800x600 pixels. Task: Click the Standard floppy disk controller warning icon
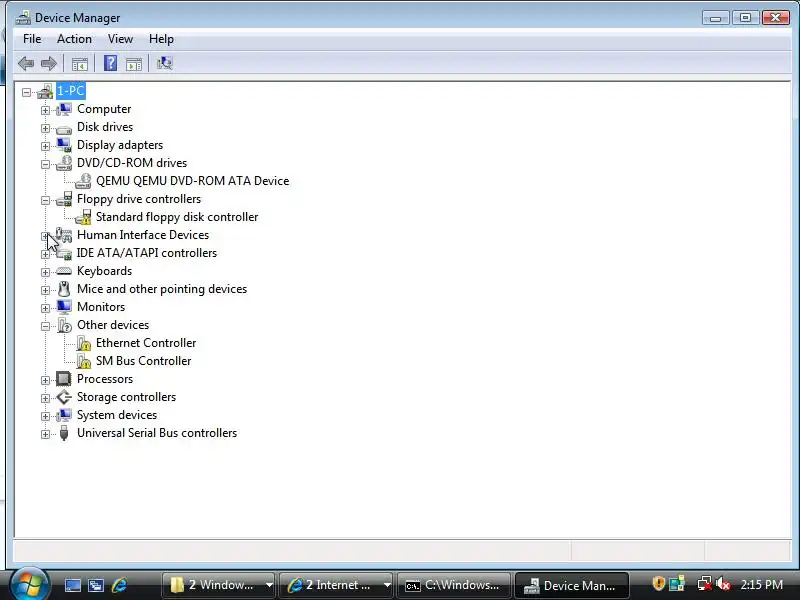pos(83,217)
